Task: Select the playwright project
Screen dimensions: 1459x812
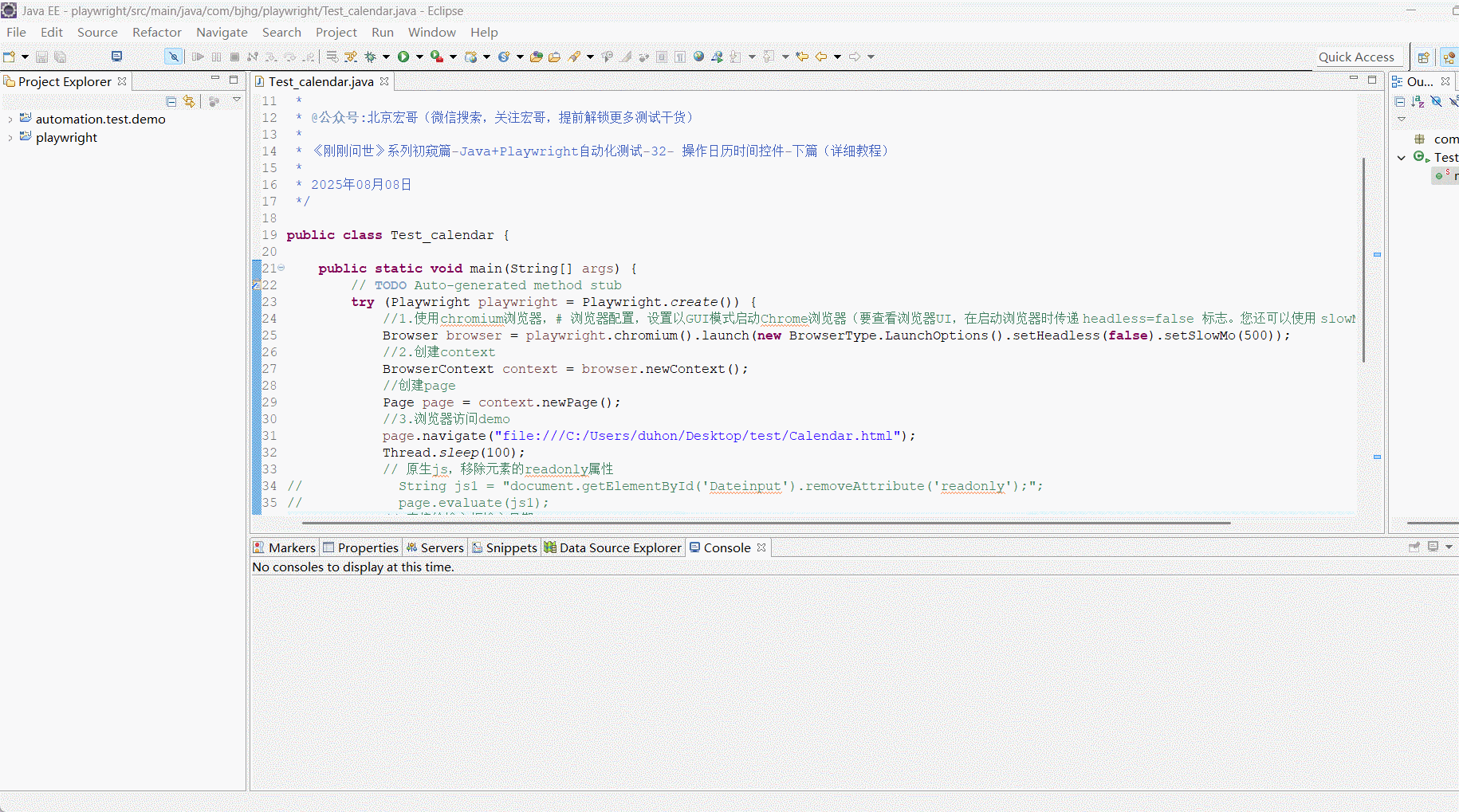Action: click(66, 137)
